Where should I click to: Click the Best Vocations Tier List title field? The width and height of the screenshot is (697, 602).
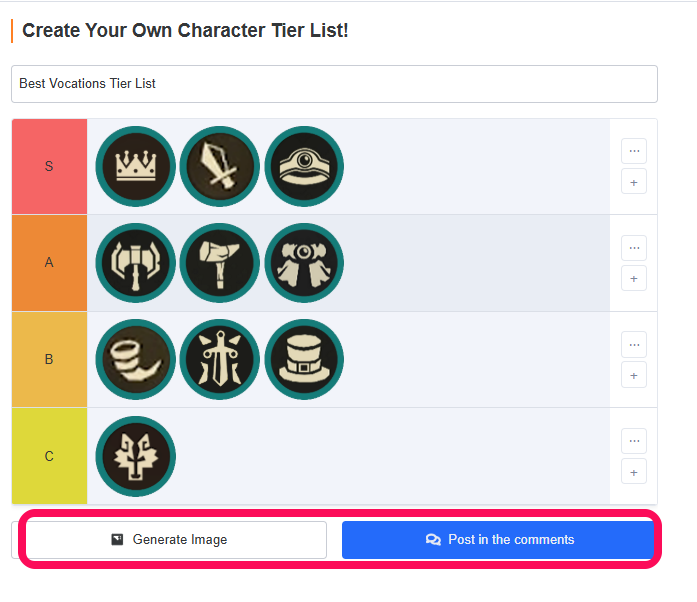334,84
